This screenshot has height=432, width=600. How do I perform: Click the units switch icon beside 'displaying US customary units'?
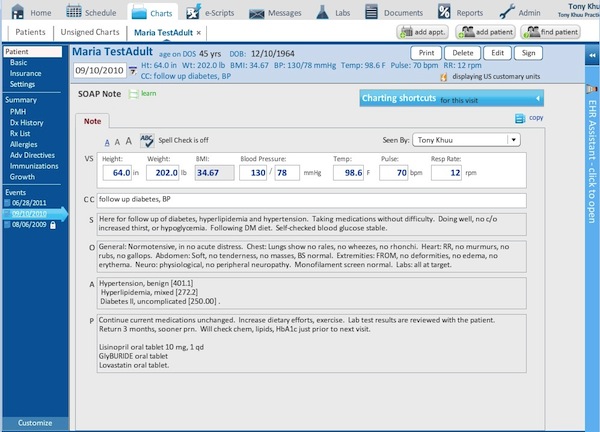point(443,77)
